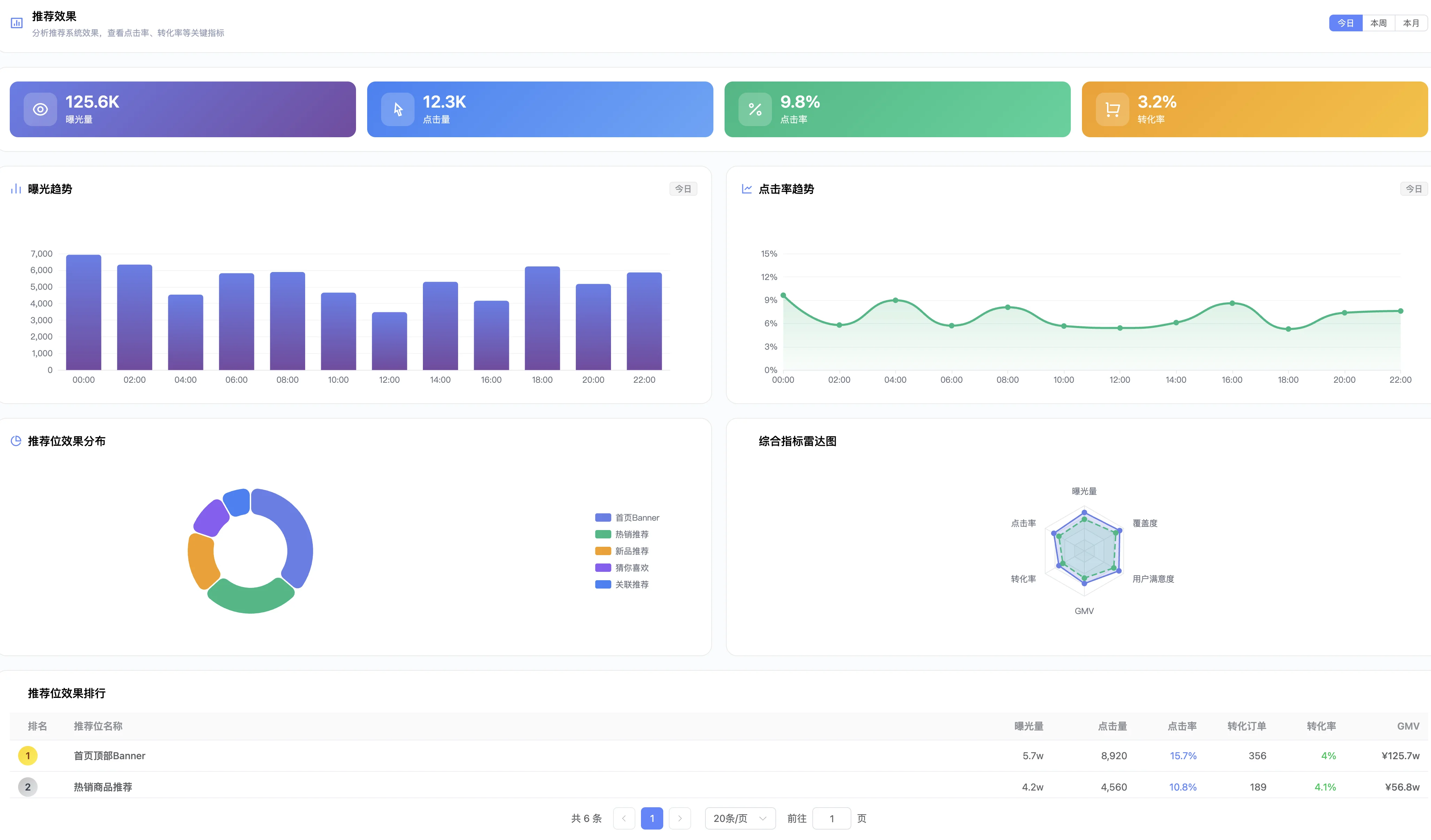Click the shopping cart icon on conversion card
Viewport: 1431px width, 840px height.
click(1112, 110)
